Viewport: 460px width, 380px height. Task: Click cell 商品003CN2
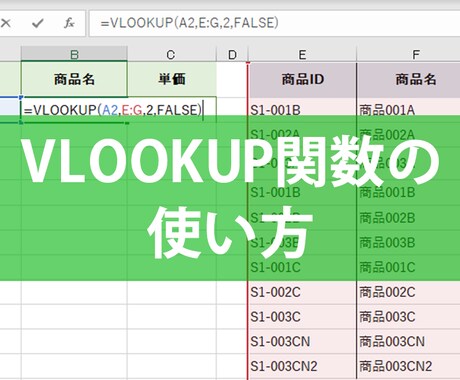pyautogui.click(x=409, y=366)
